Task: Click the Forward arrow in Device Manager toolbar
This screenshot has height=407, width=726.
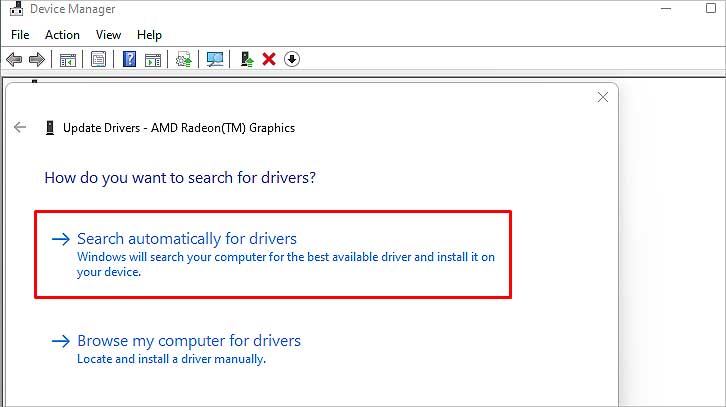Action: [37, 59]
